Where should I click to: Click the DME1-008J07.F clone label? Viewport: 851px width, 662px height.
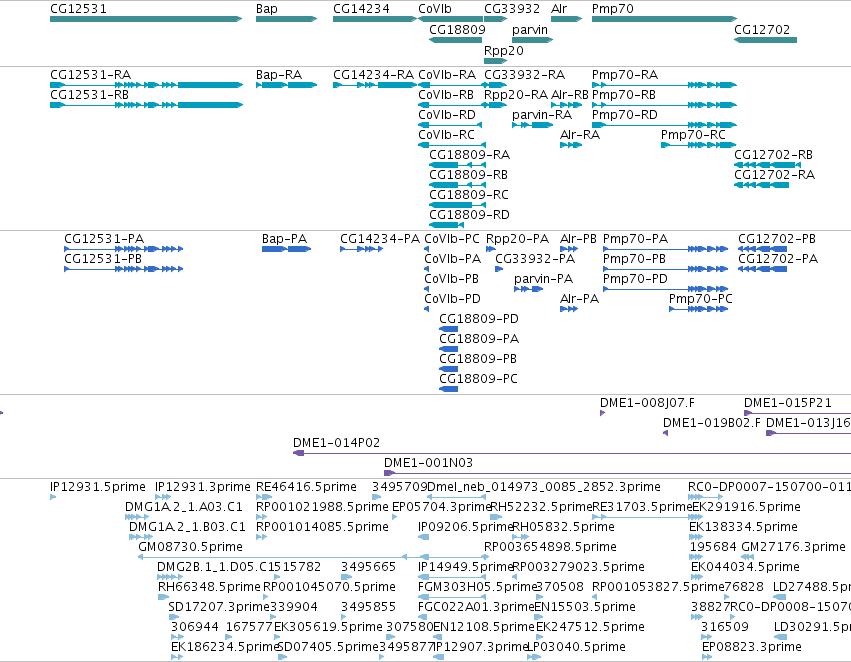[647, 403]
